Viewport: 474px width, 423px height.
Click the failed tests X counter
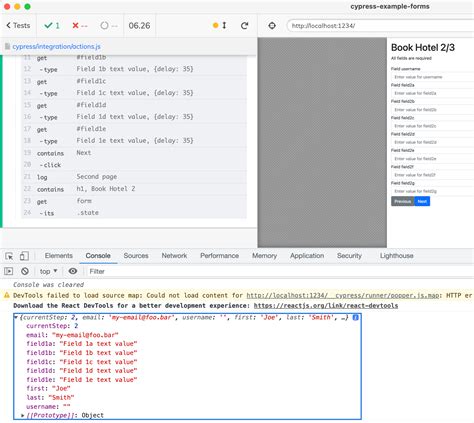tap(80, 26)
